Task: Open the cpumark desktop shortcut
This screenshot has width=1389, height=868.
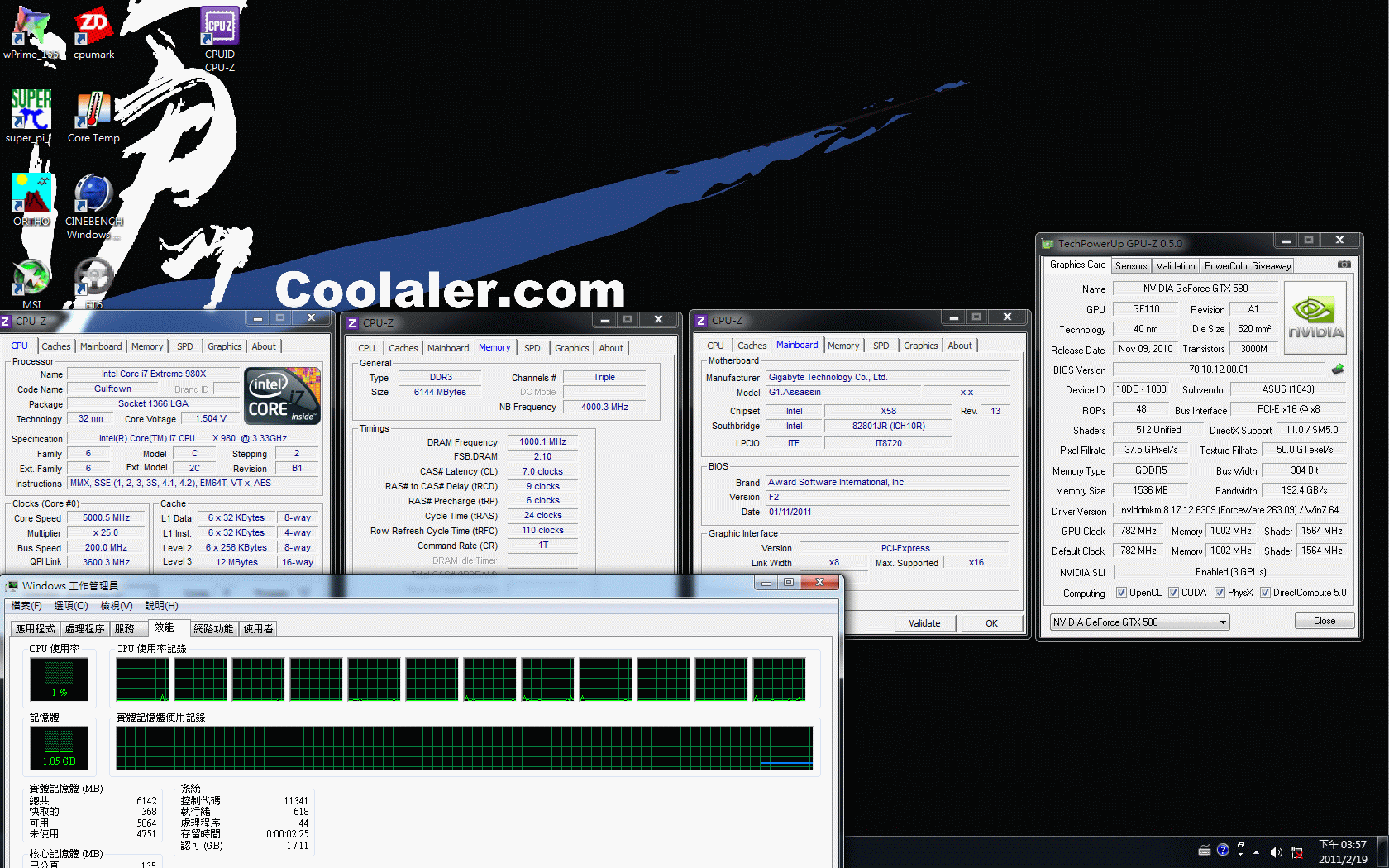Action: click(93, 33)
